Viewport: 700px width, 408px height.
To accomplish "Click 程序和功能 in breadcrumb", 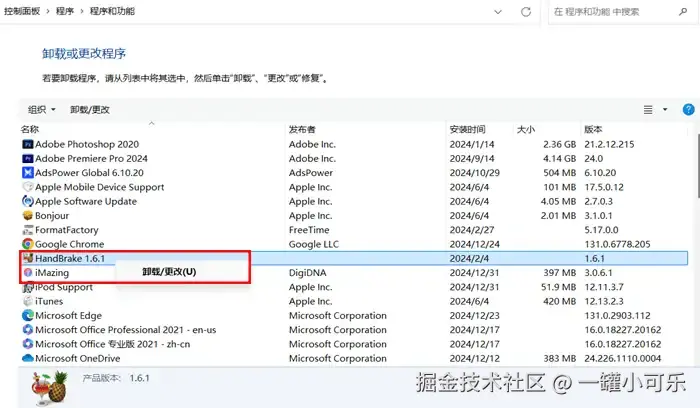I will coord(112,11).
